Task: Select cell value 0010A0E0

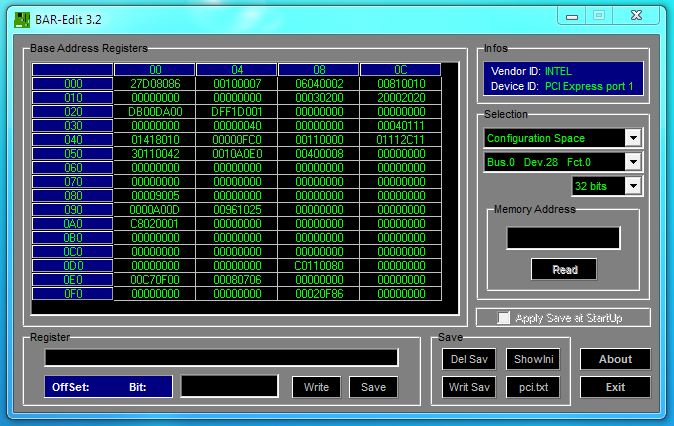Action: point(236,153)
